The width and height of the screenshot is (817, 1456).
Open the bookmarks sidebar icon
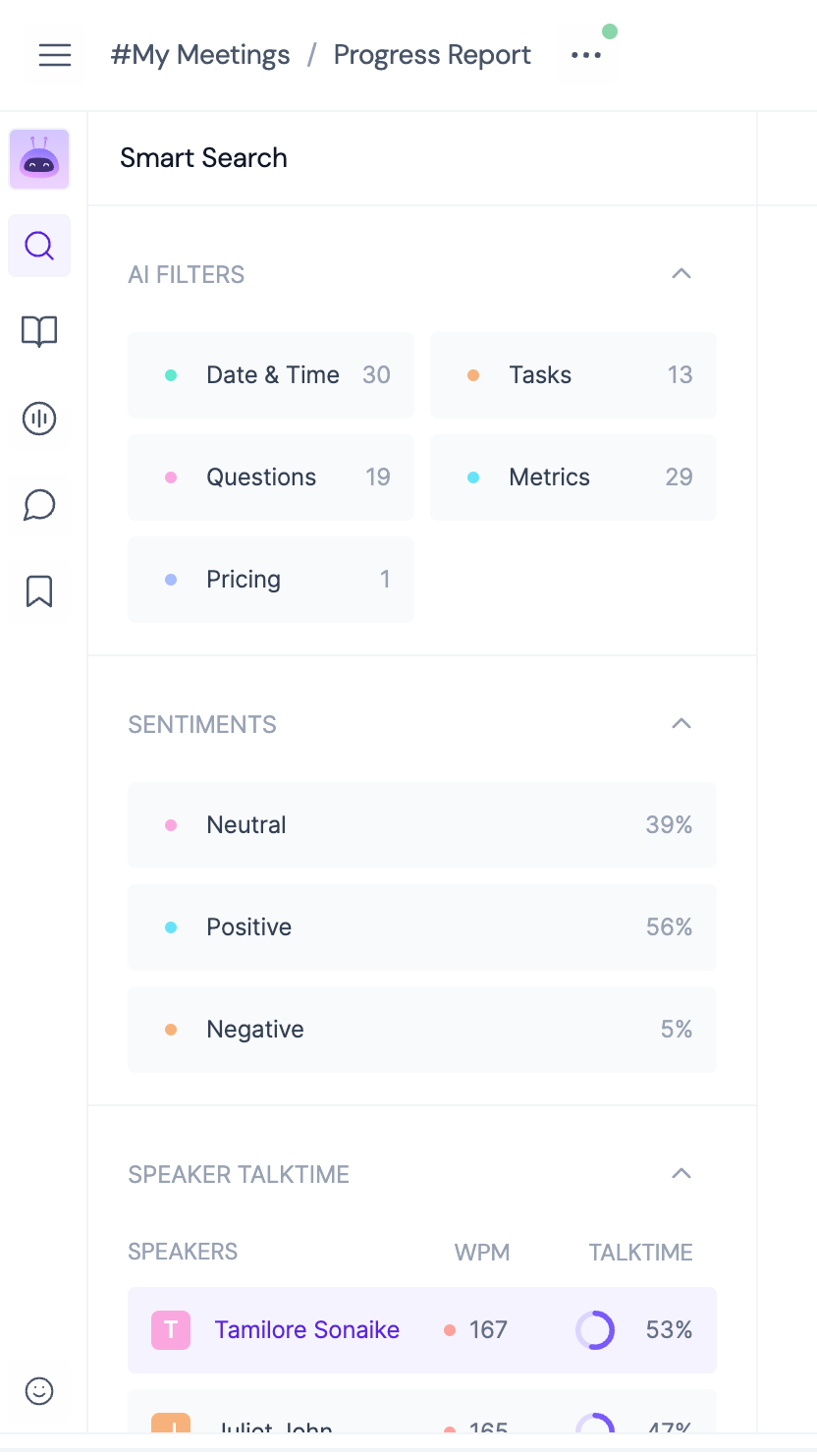39,591
